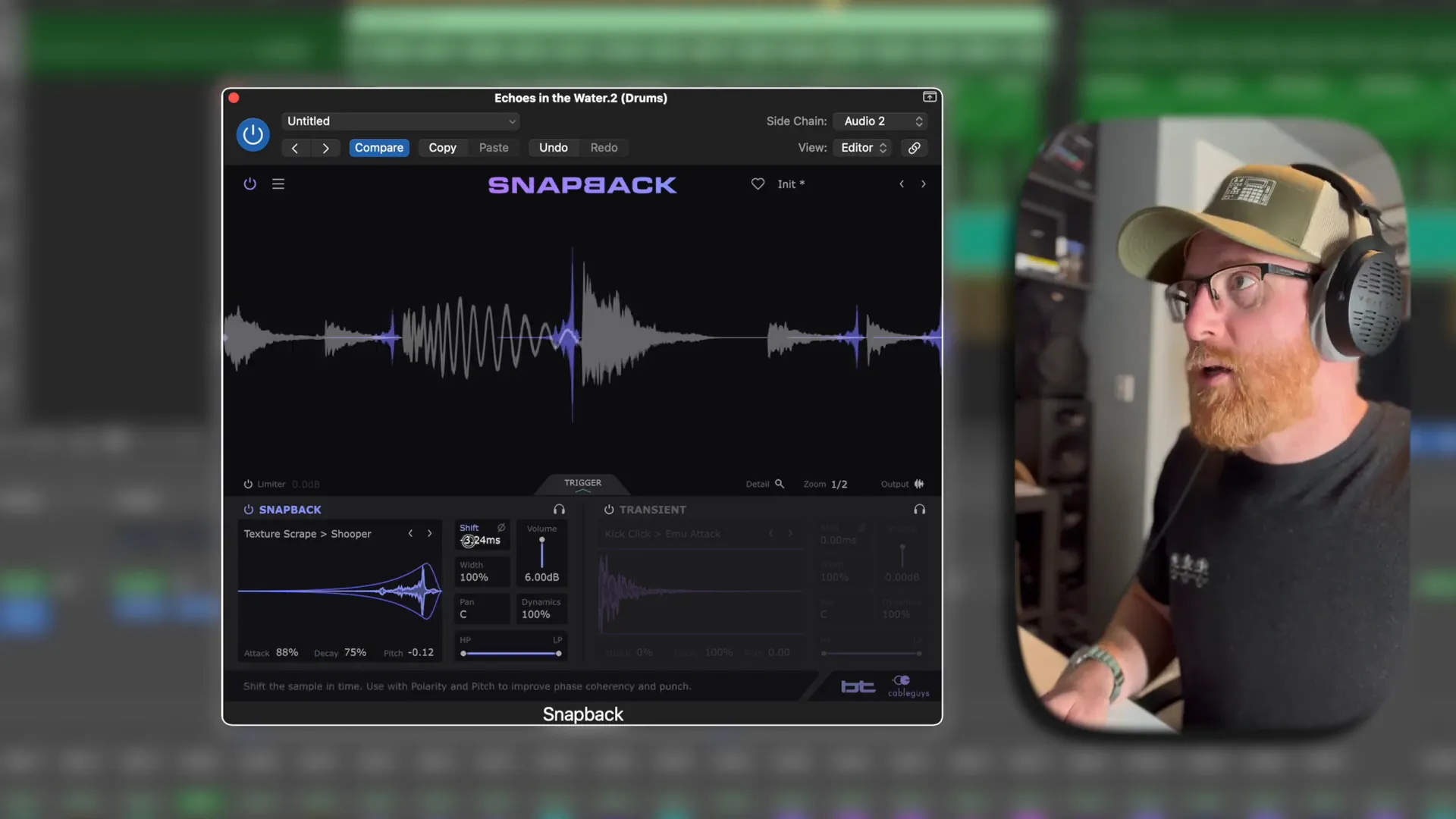Toggle the TRANSIENT section power
Image resolution: width=1456 pixels, height=819 pixels.
click(608, 510)
